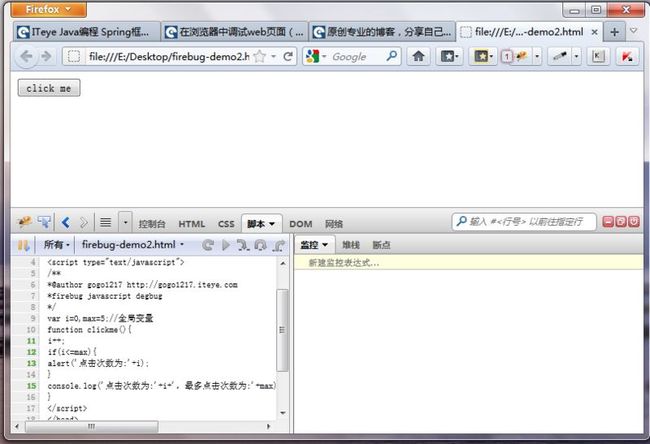Switch to the 原创专业的博客 tab
This screenshot has width=650, height=444.
(382, 32)
